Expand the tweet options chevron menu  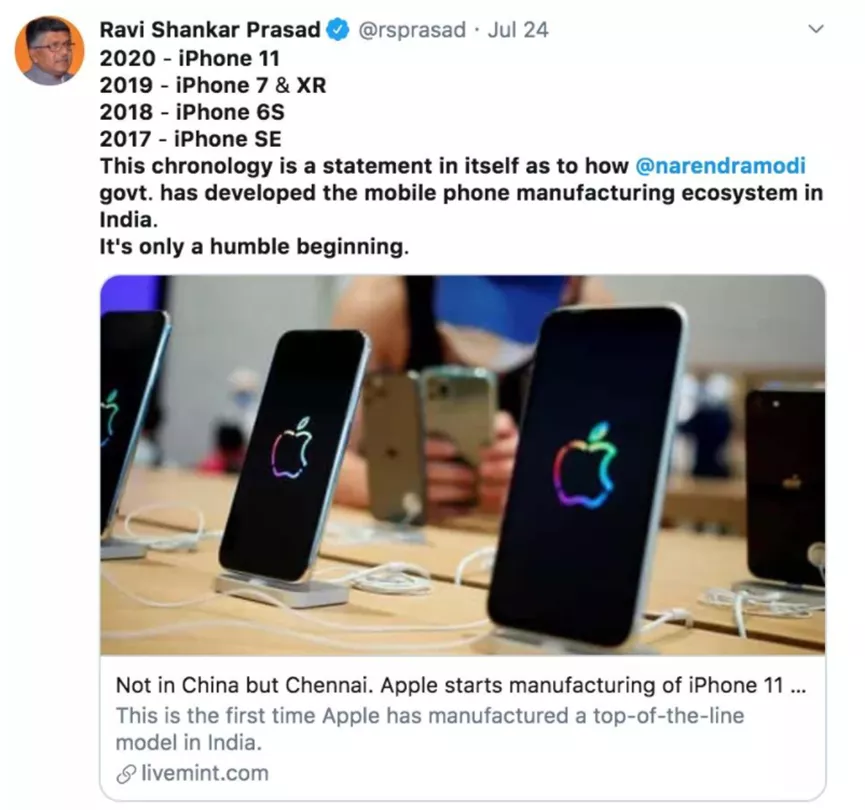(815, 29)
